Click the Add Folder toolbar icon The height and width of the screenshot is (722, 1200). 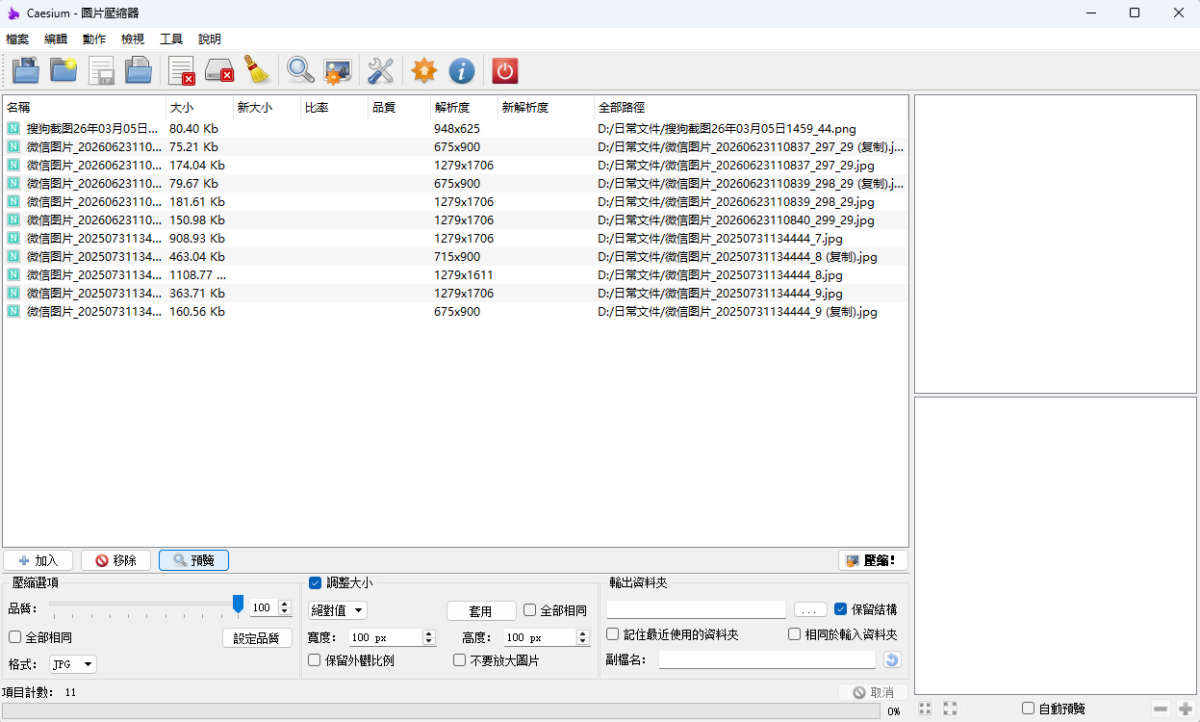click(64, 70)
